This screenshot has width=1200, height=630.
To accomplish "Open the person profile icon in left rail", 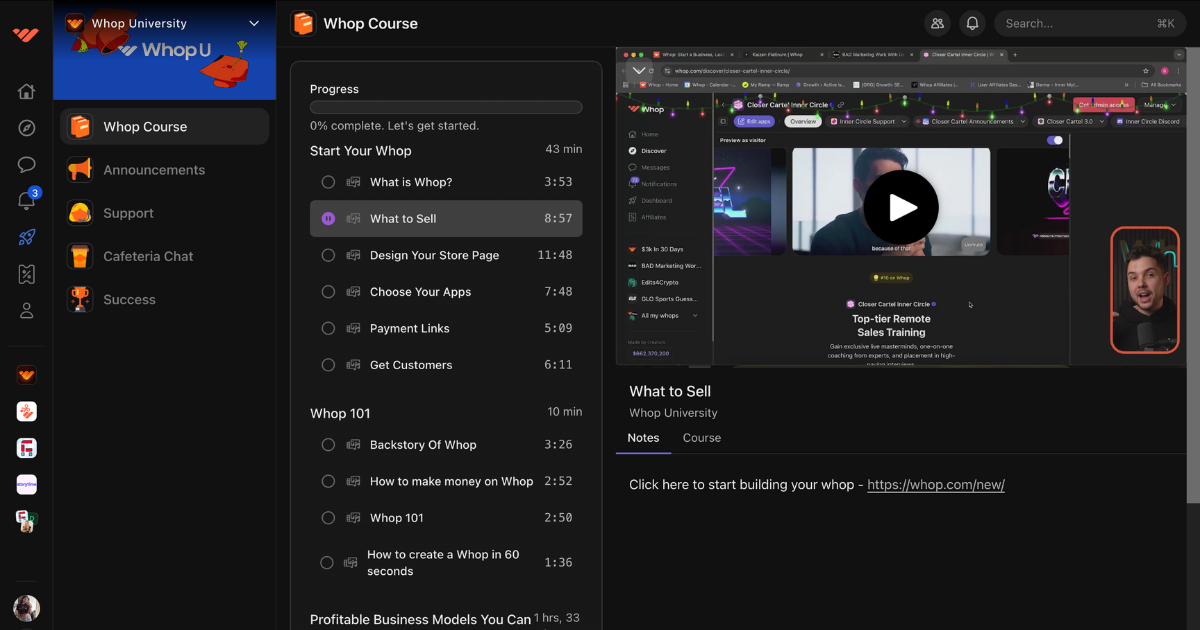I will pos(26,311).
